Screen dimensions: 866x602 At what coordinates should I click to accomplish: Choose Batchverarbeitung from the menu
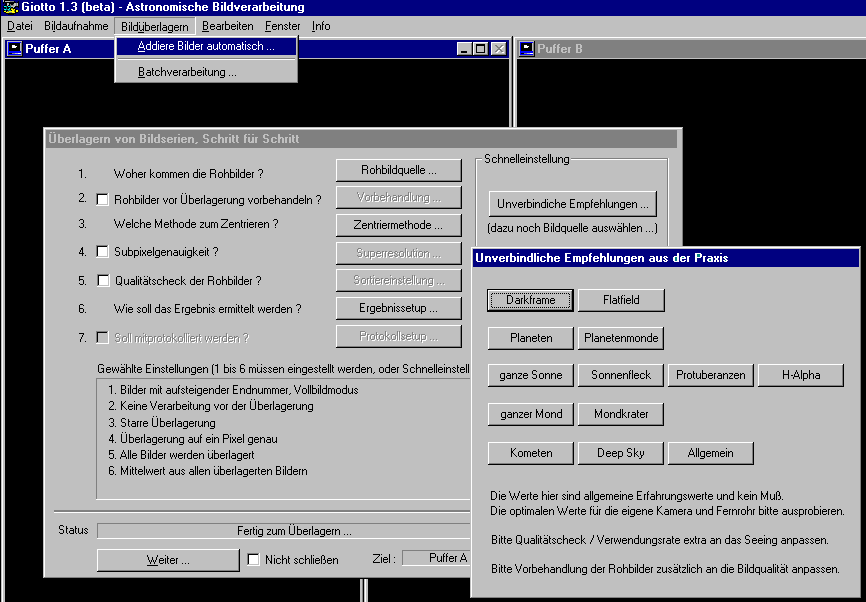[187, 72]
